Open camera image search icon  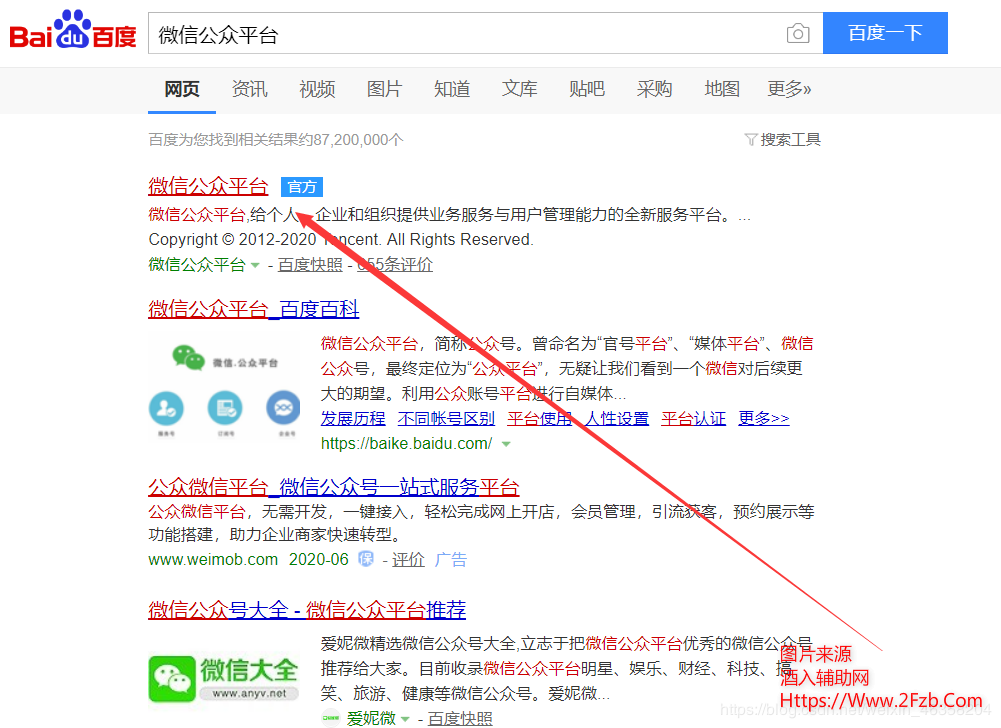pyautogui.click(x=797, y=33)
